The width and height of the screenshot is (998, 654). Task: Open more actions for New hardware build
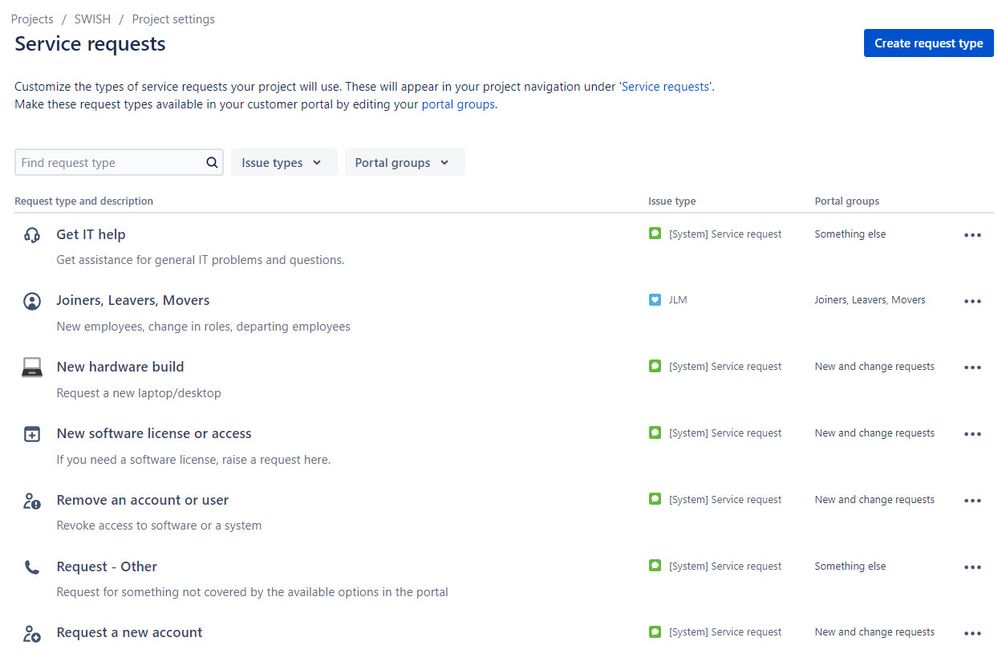(x=972, y=368)
